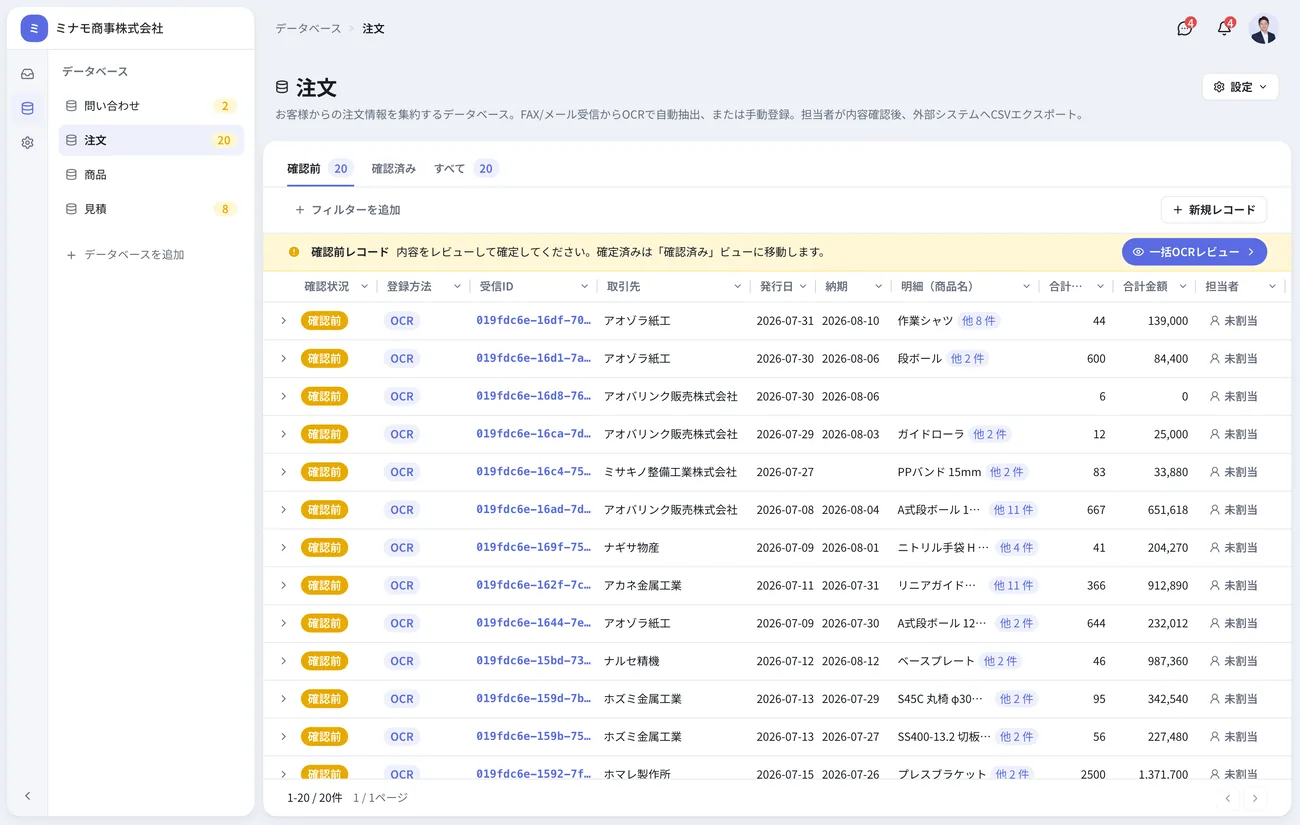1300x825 pixels.
Task: Expand the row for ナギサ物産
Action: pyautogui.click(x=283, y=548)
